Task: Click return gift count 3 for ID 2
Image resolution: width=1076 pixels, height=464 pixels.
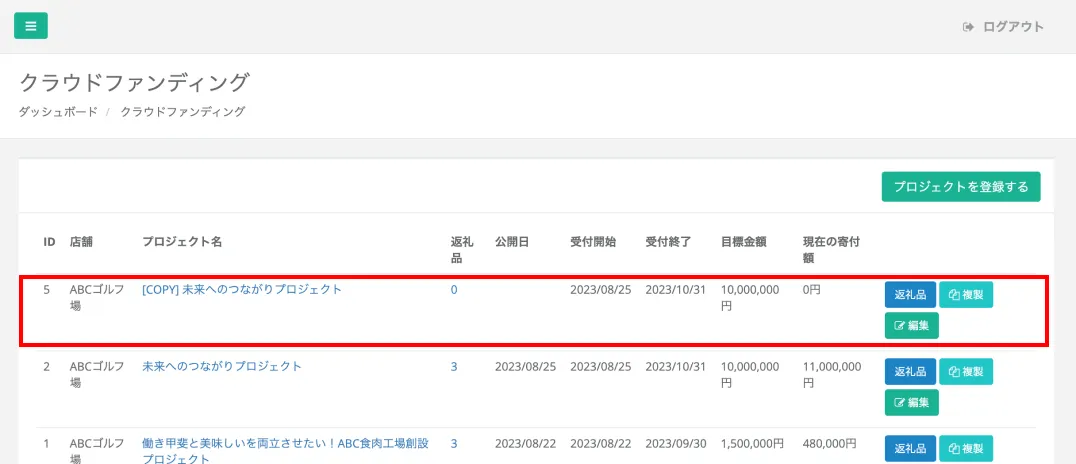Action: (x=454, y=367)
